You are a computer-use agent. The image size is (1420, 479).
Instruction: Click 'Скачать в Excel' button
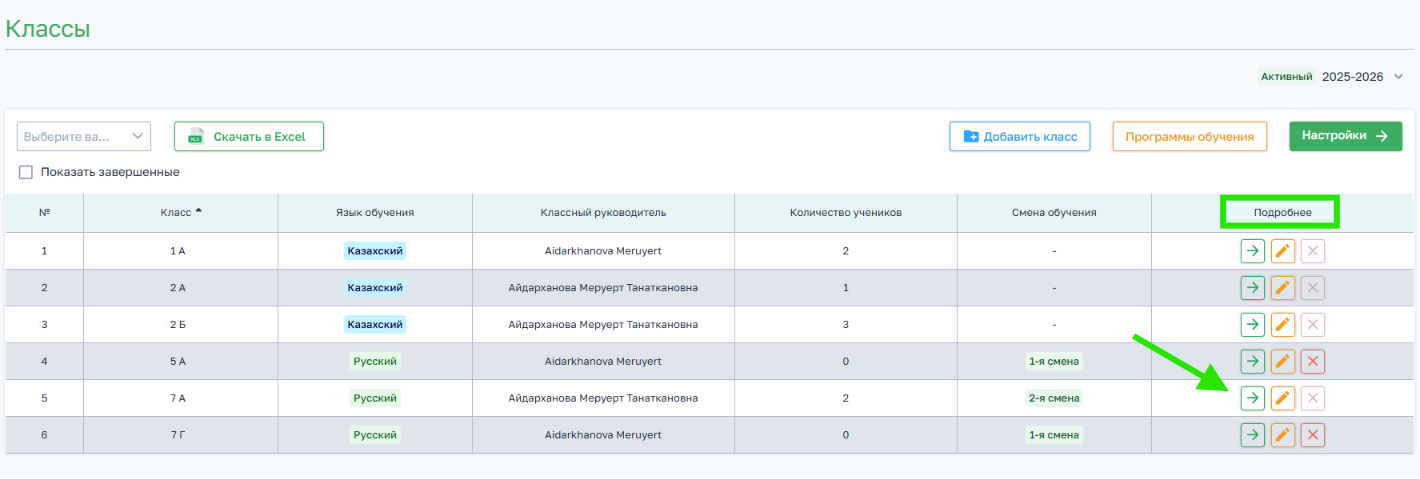[x=249, y=136]
